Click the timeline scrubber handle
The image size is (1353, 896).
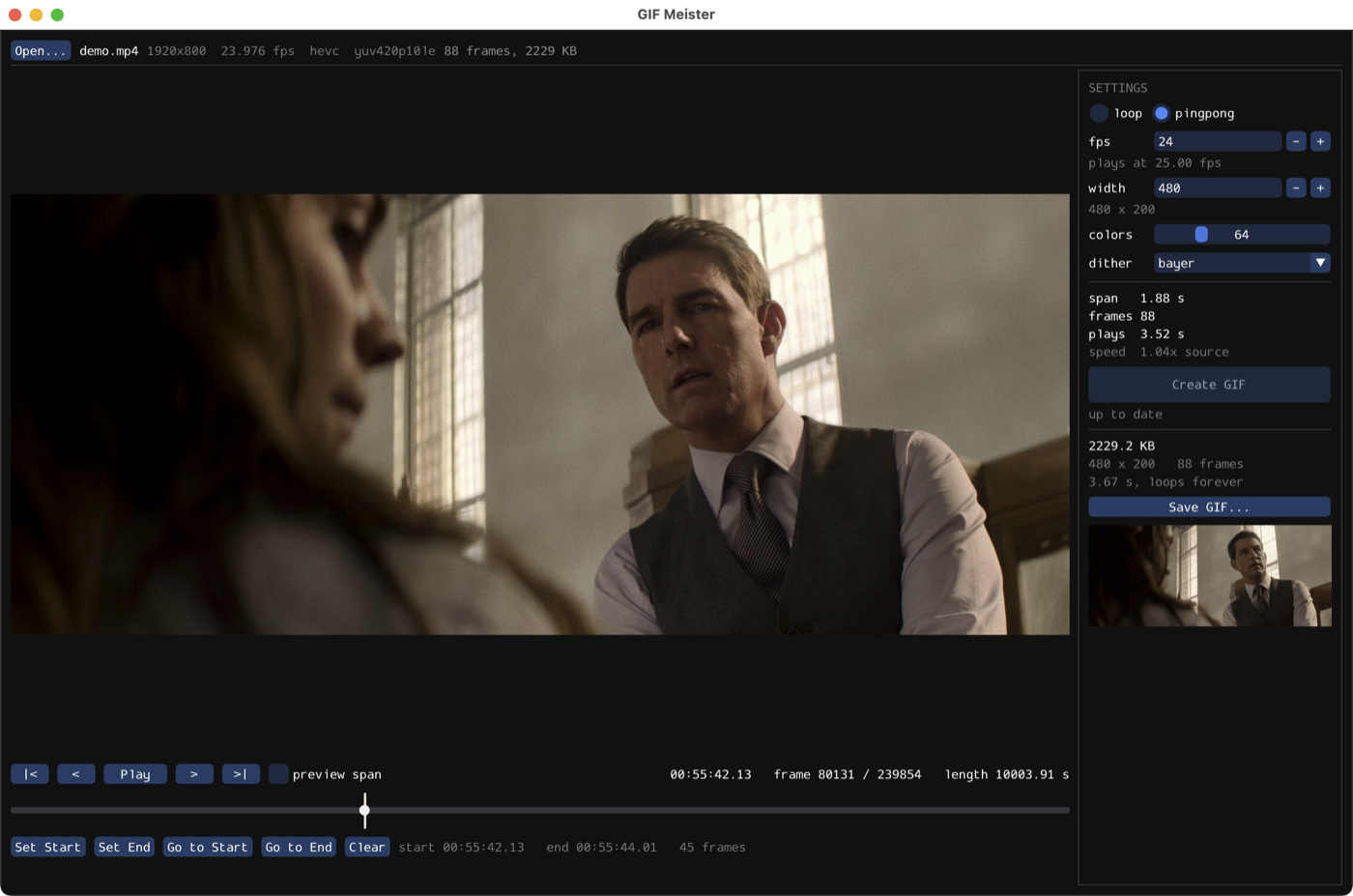[364, 810]
